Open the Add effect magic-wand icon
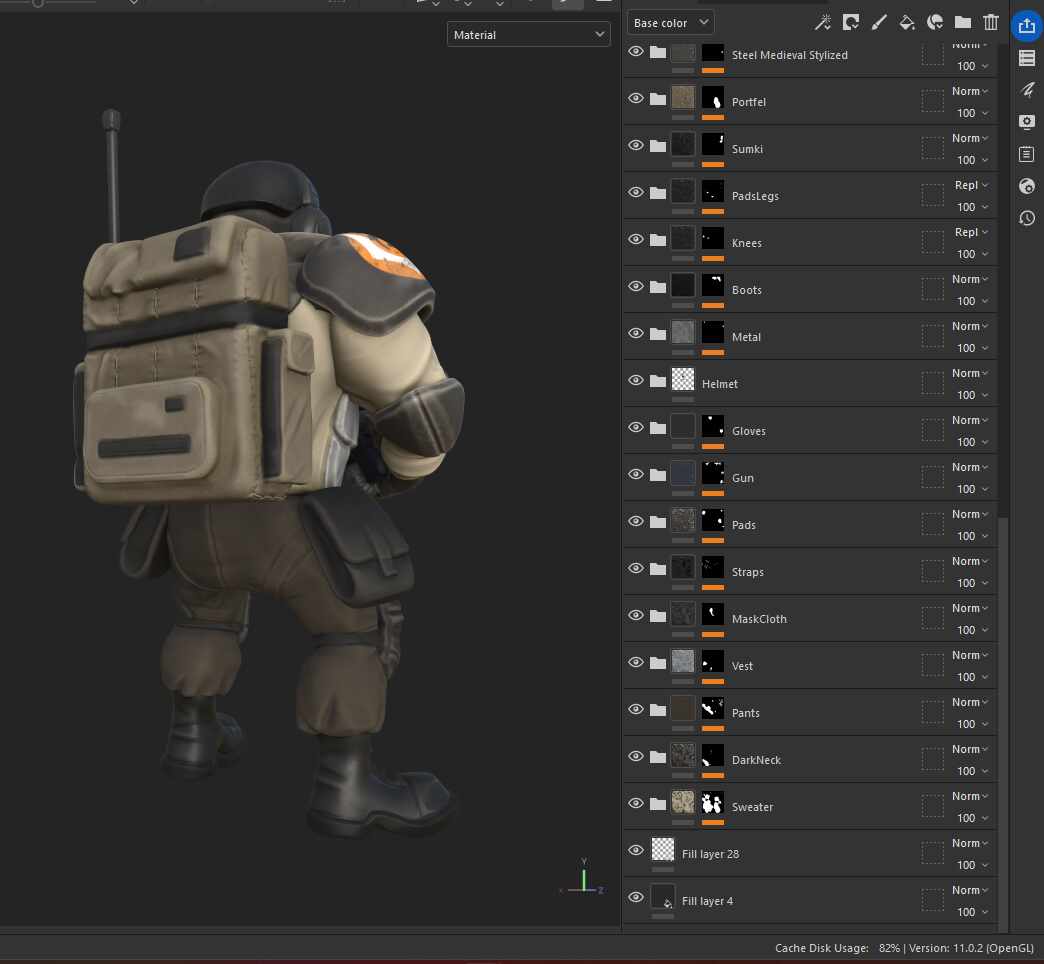1044x964 pixels. 823,22
